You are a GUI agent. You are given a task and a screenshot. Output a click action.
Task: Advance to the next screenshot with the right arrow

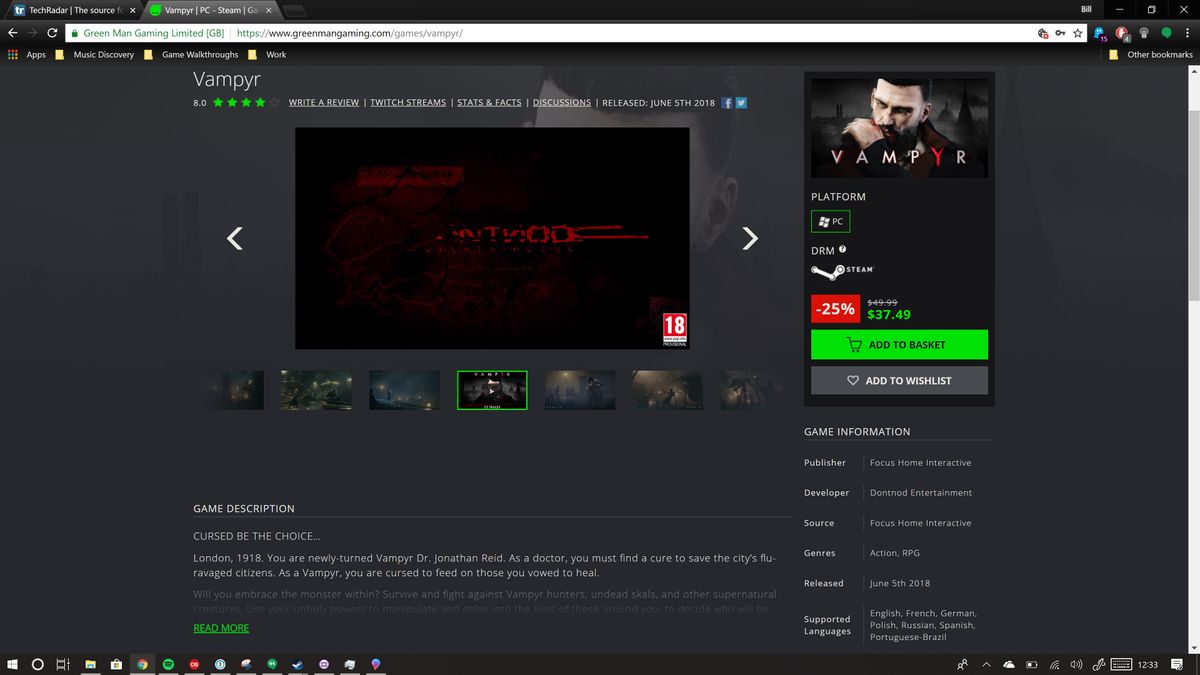coord(749,239)
